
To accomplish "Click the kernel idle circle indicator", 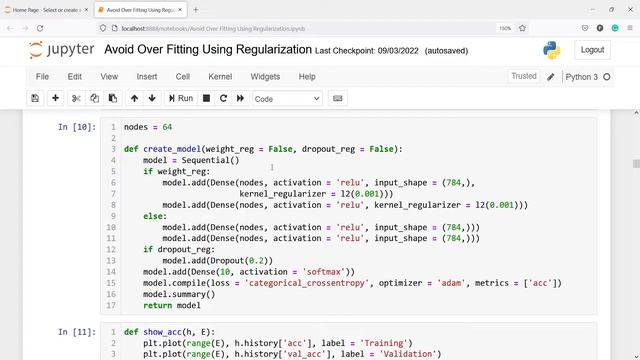I will pyautogui.click(x=607, y=77).
